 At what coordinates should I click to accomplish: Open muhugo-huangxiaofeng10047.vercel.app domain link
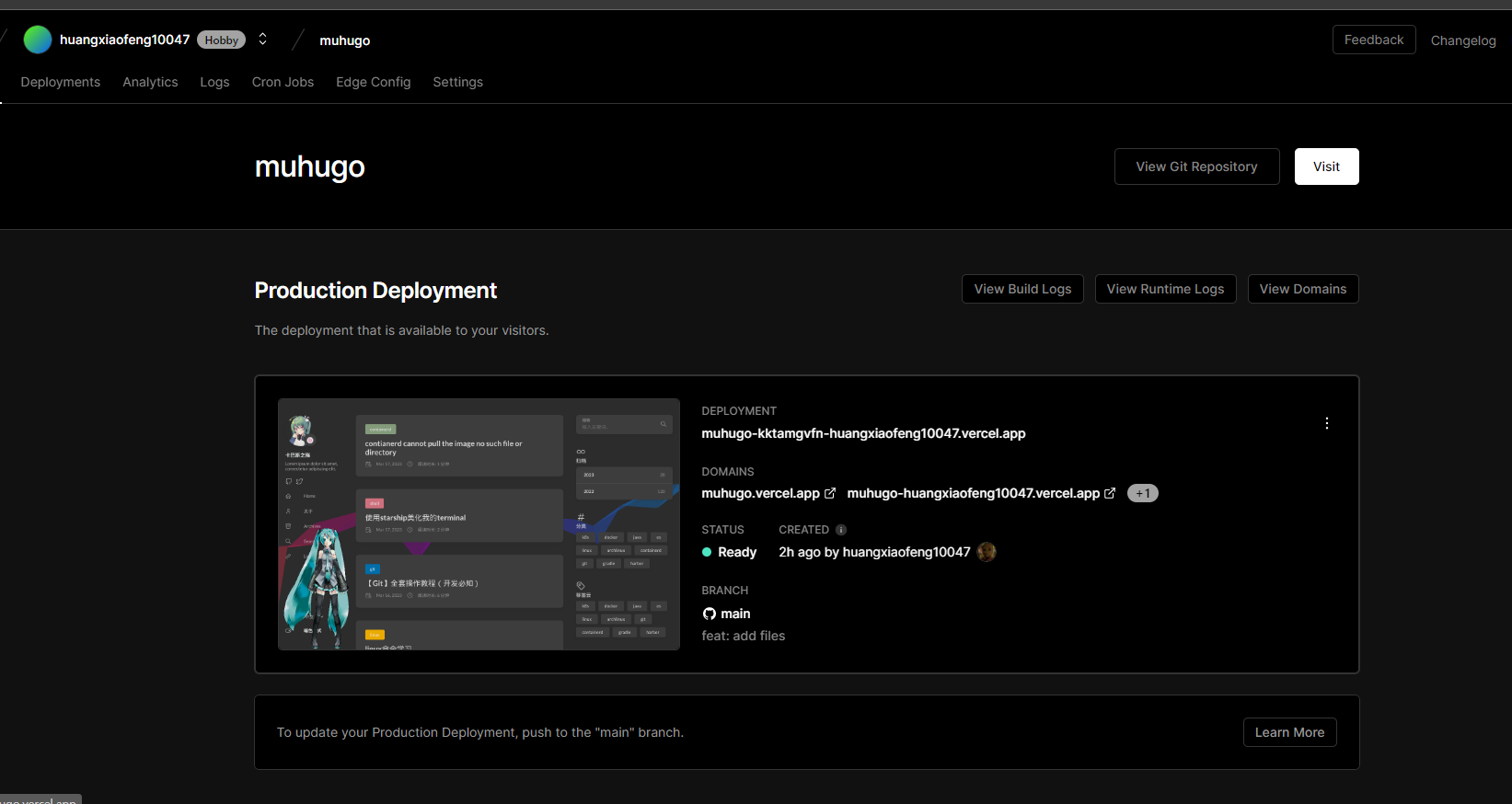point(973,493)
